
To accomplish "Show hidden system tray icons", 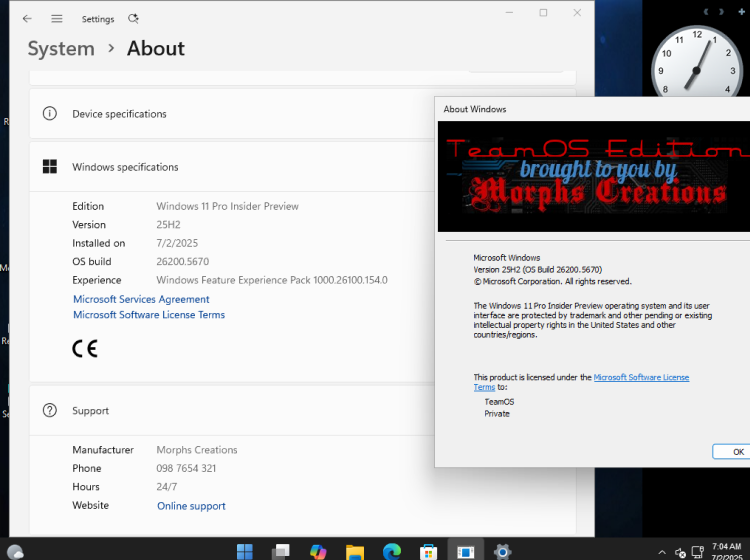I will [662, 552].
